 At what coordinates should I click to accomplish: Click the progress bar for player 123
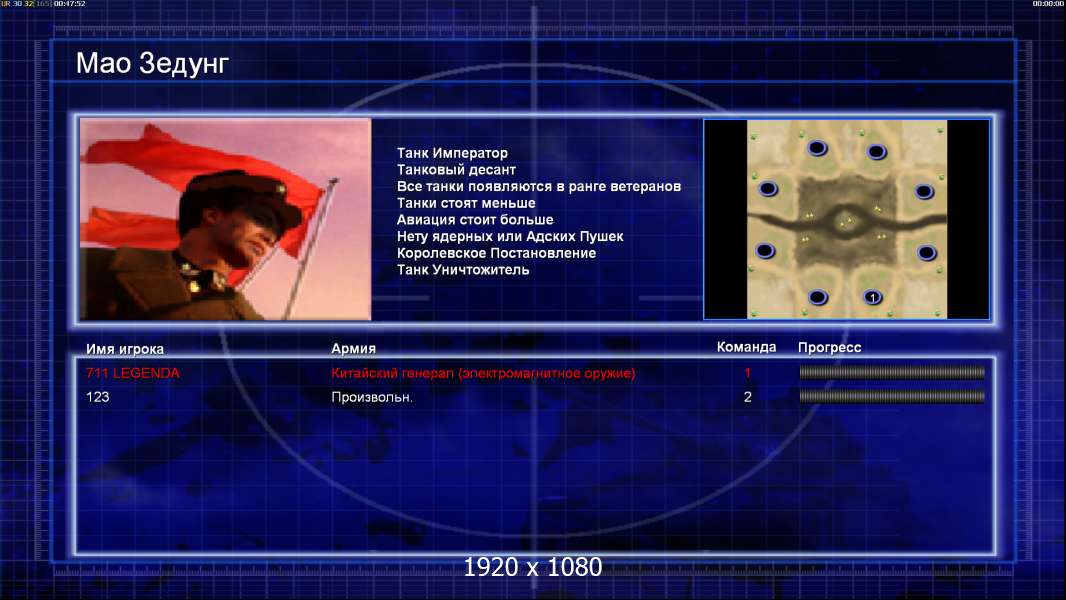click(x=892, y=396)
